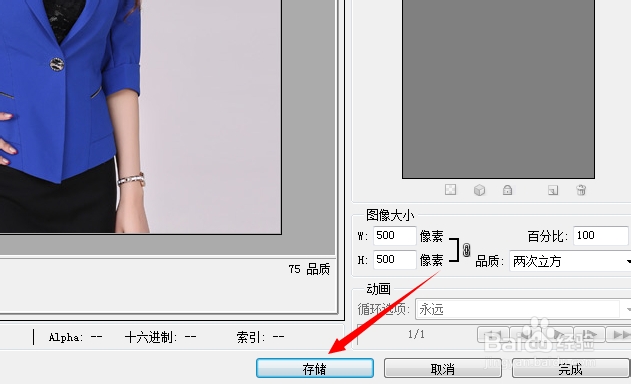Image resolution: width=631 pixels, height=384 pixels.
Task: Click the shift colors to web palette cube icon
Action: [479, 190]
